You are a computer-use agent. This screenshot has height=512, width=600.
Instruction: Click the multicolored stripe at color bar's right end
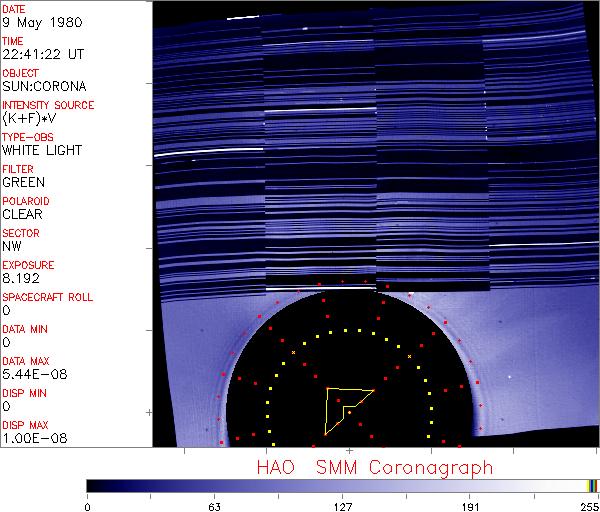coord(592,485)
